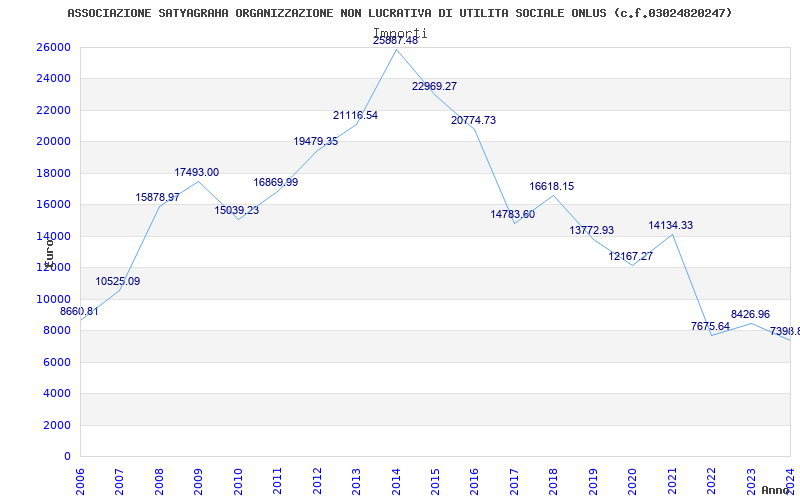The width and height of the screenshot is (800, 500).
Task: Click x-axis year 2012
Action: [x=317, y=481]
